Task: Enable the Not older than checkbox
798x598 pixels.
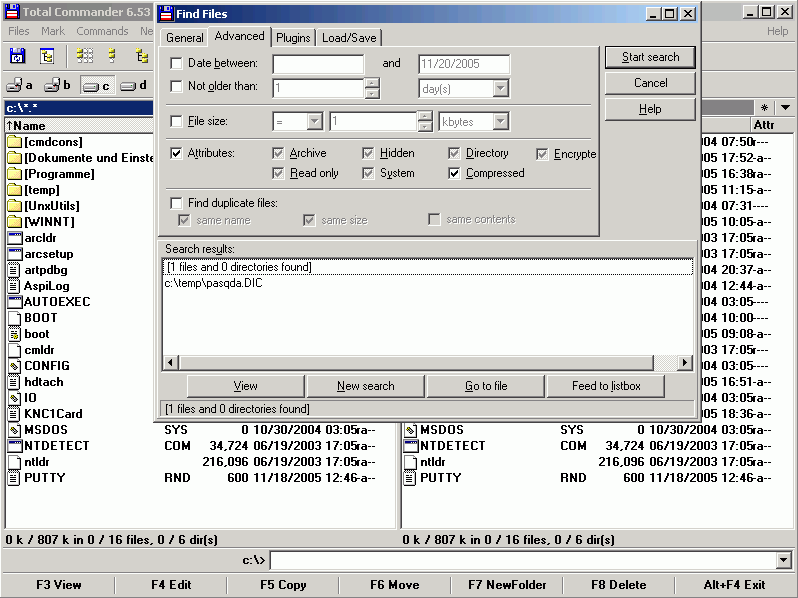Action: click(176, 86)
